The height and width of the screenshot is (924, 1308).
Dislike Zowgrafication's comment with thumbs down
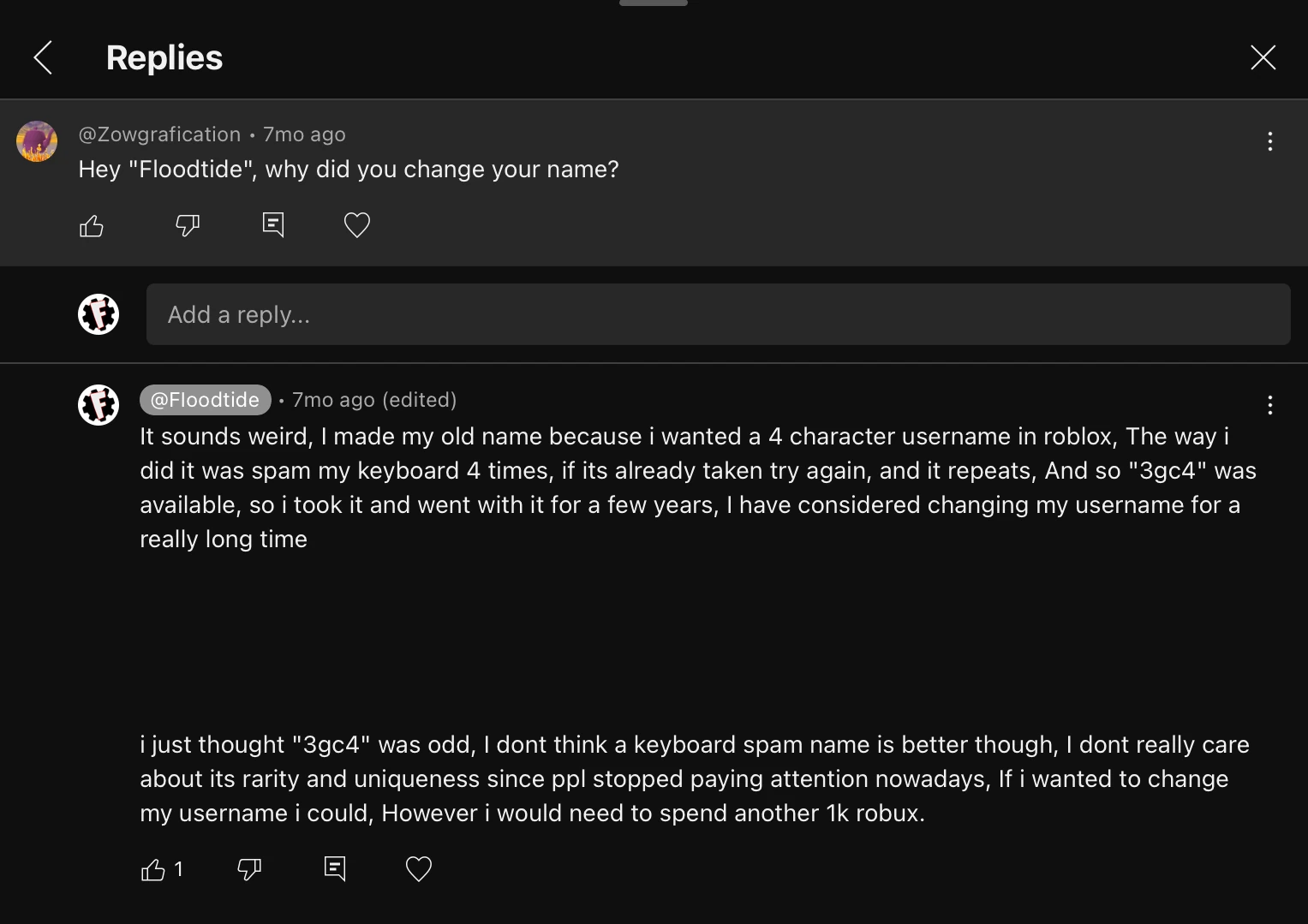coord(188,225)
